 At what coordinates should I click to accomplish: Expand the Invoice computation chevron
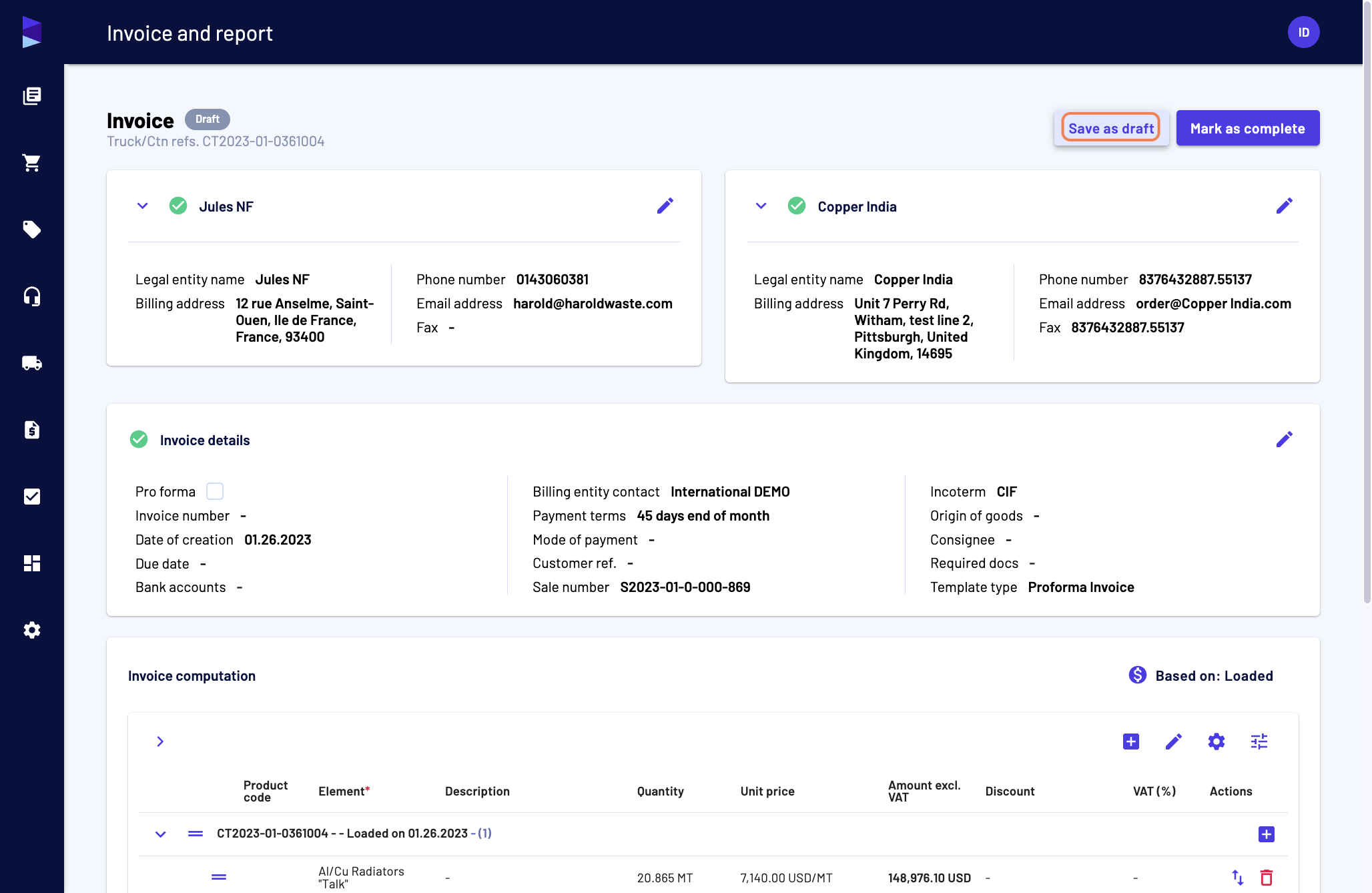tap(160, 741)
